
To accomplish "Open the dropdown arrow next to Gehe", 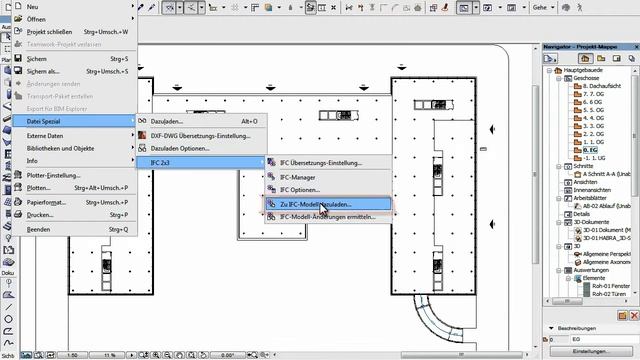I will [553, 7].
